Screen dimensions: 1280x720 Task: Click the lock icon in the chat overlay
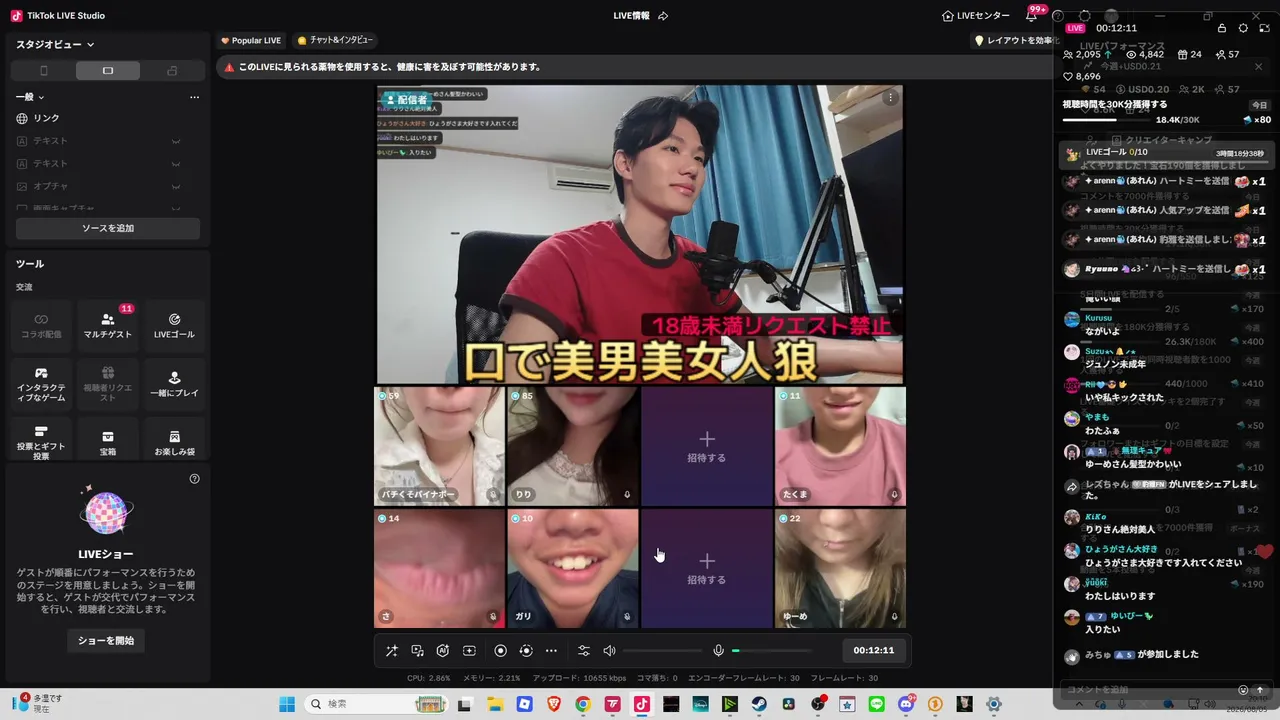tap(1222, 28)
